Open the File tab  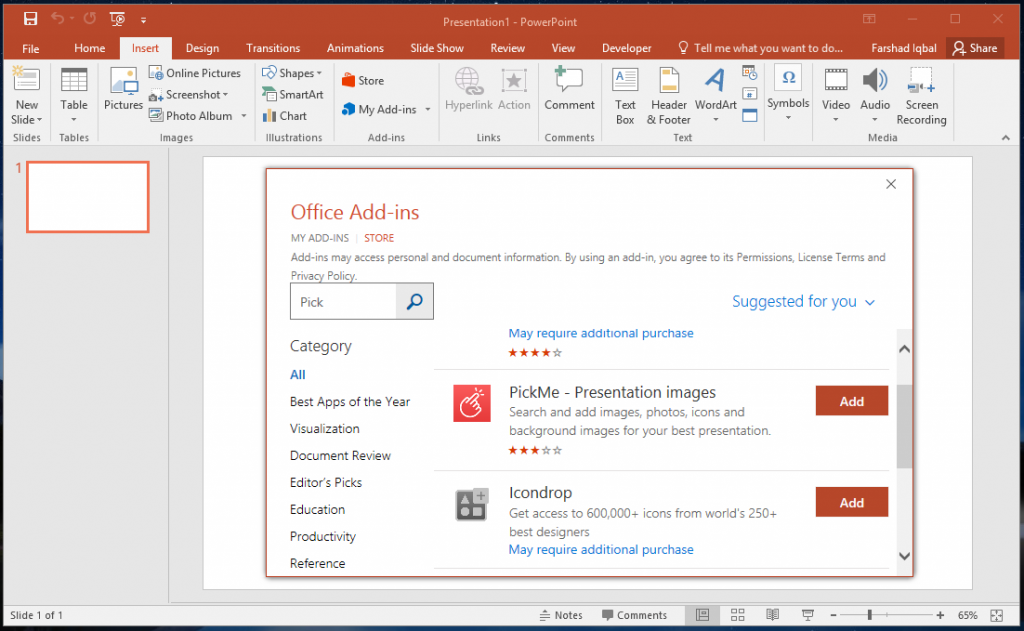tap(31, 48)
